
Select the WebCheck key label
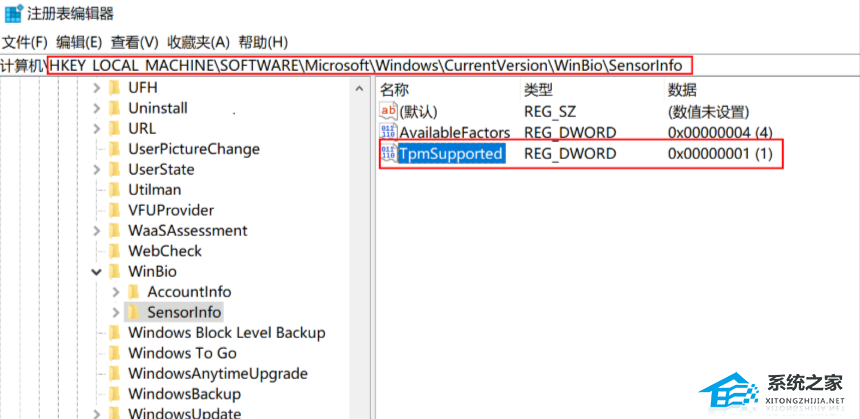(165, 251)
